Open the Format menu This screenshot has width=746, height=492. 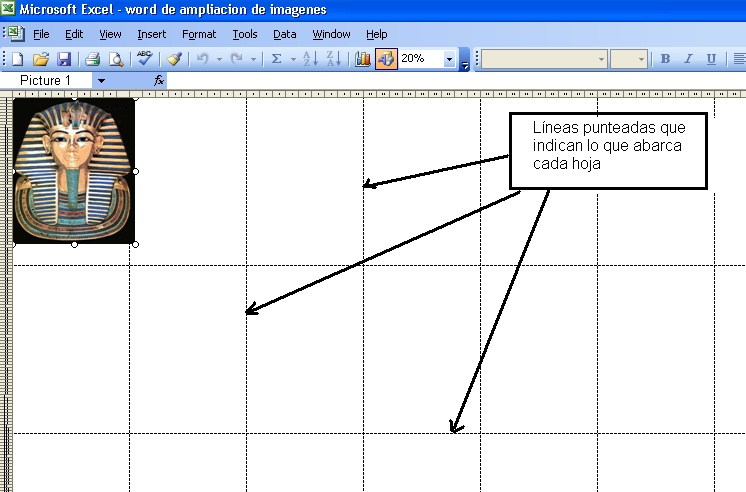coord(199,34)
